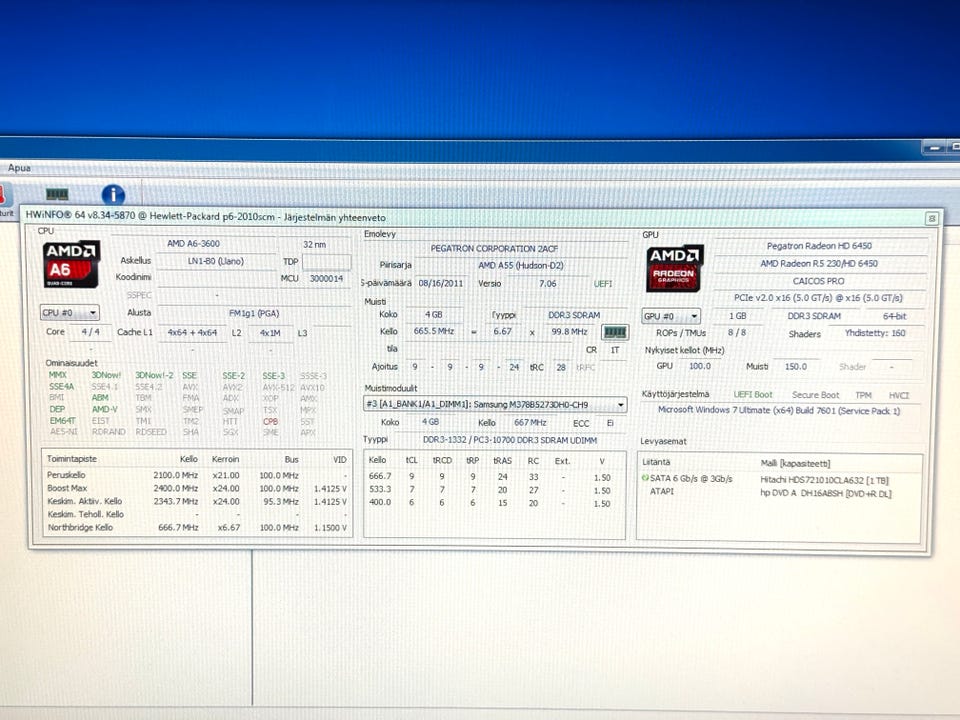This screenshot has width=960, height=720.
Task: Click the TPM indicator
Action: coord(863,396)
